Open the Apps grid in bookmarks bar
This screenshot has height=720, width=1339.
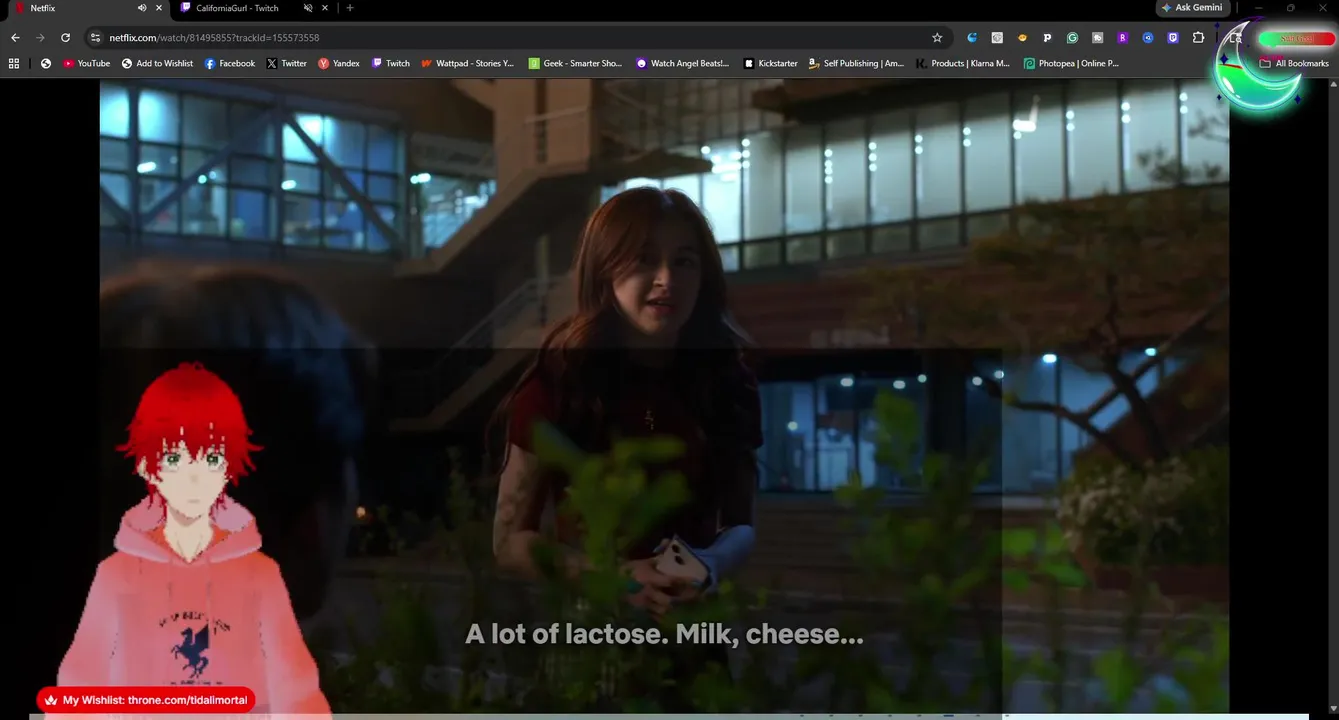pos(14,63)
